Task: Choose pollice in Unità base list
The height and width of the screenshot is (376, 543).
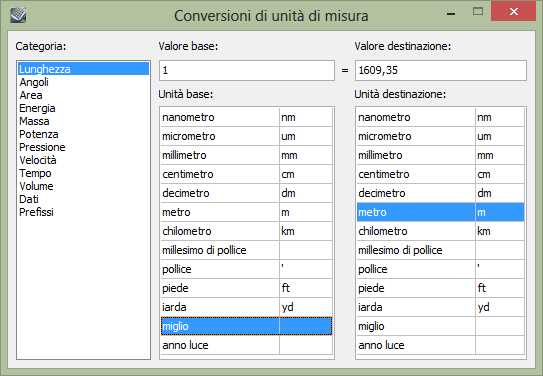Action: tap(246, 269)
